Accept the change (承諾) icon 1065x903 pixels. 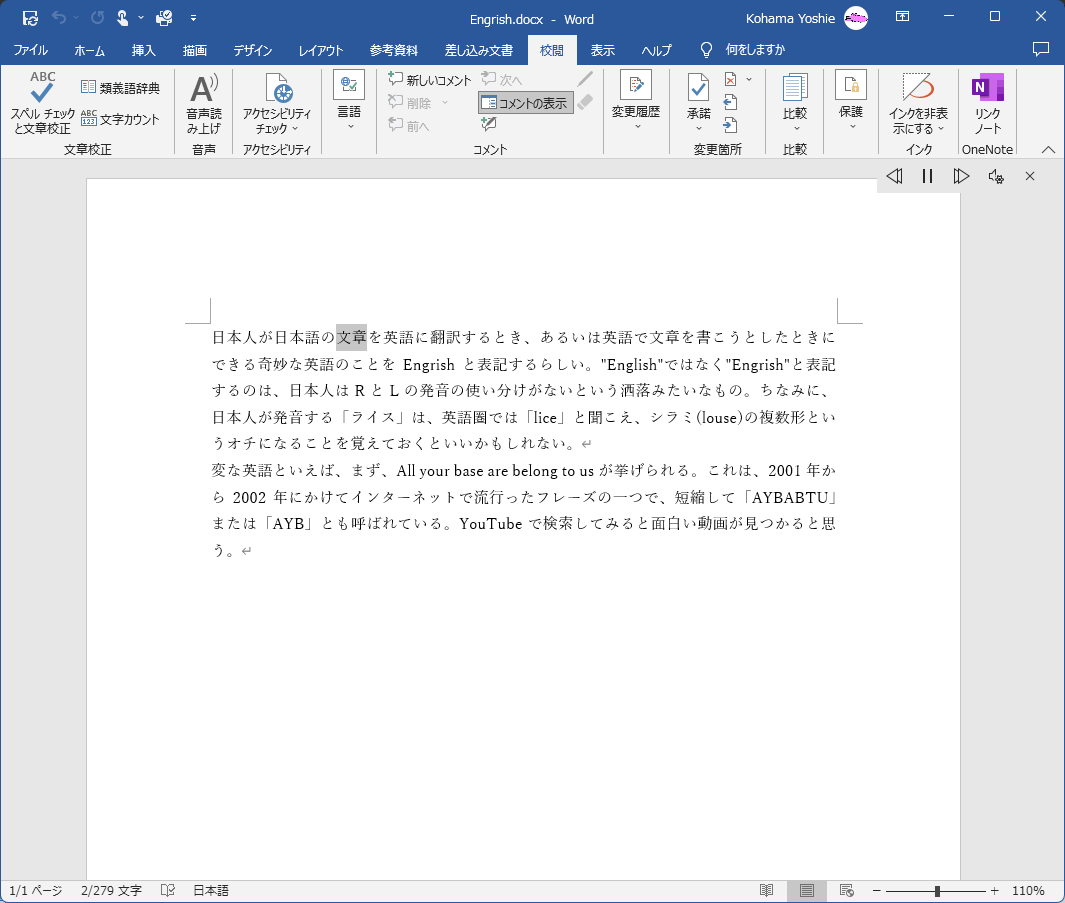698,88
